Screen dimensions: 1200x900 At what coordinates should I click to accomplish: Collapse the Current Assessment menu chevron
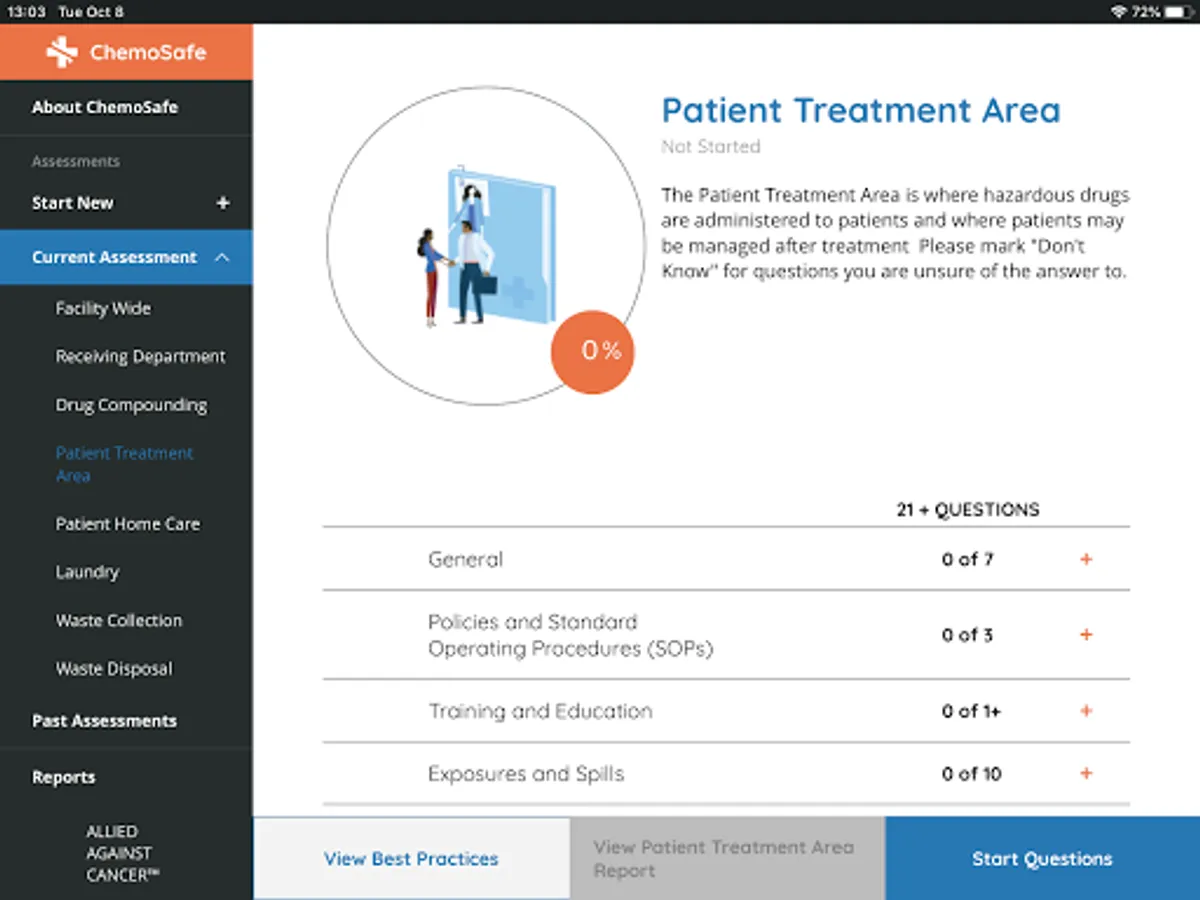[222, 258]
